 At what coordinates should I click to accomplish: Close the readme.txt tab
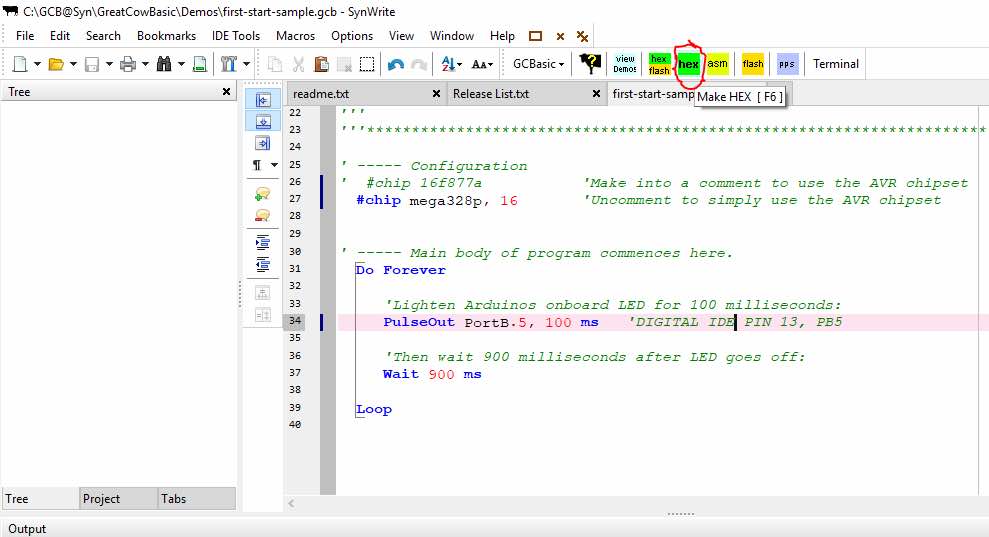click(x=436, y=93)
